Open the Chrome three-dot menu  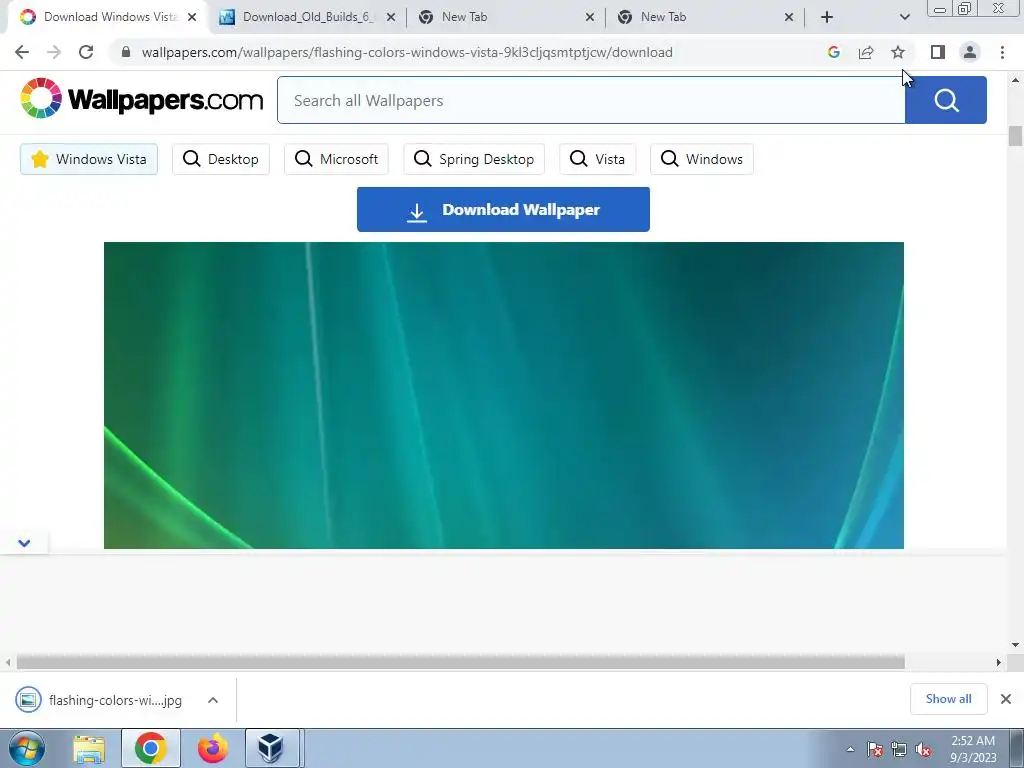click(x=1002, y=52)
